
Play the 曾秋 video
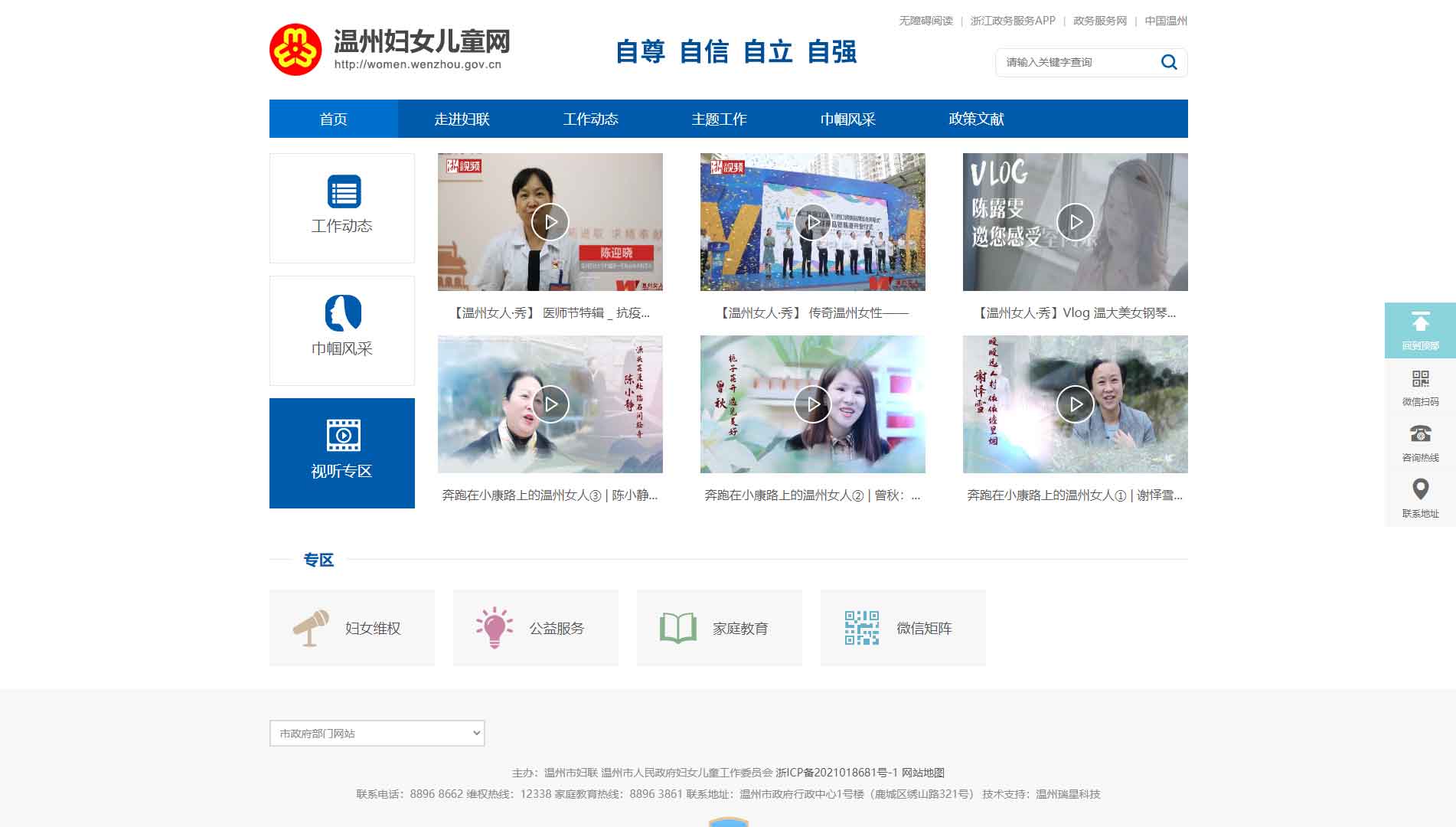[x=813, y=404]
